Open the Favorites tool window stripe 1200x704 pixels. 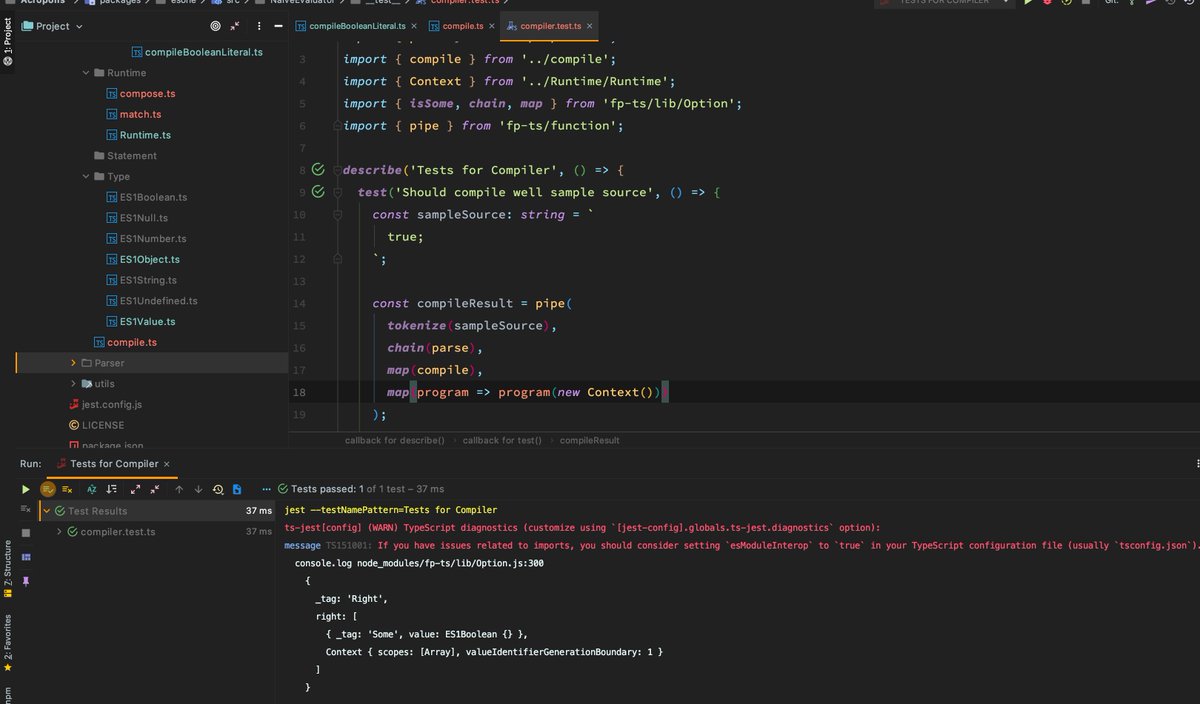(x=7, y=642)
